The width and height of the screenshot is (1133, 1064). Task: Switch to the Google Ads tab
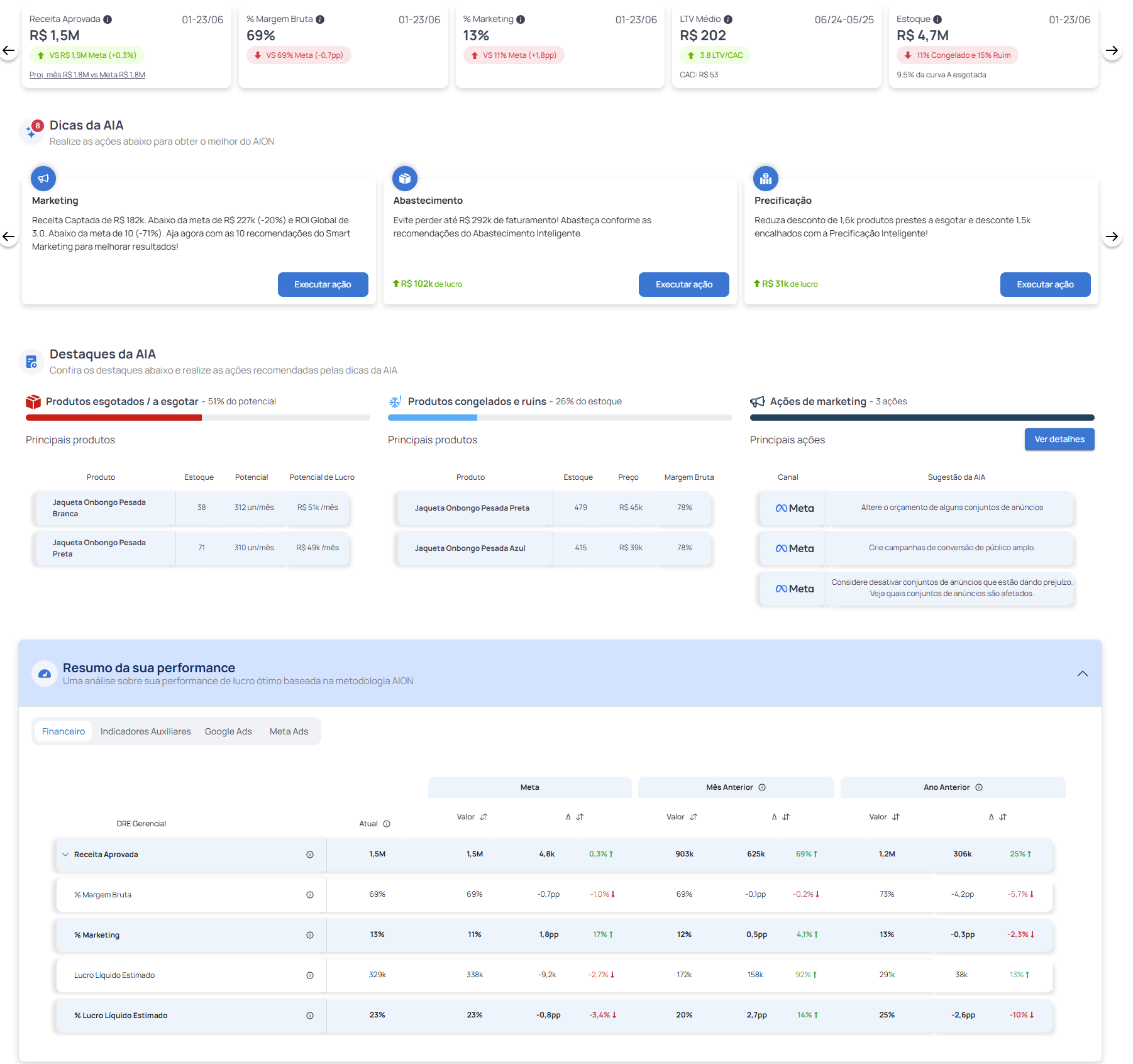[x=228, y=731]
